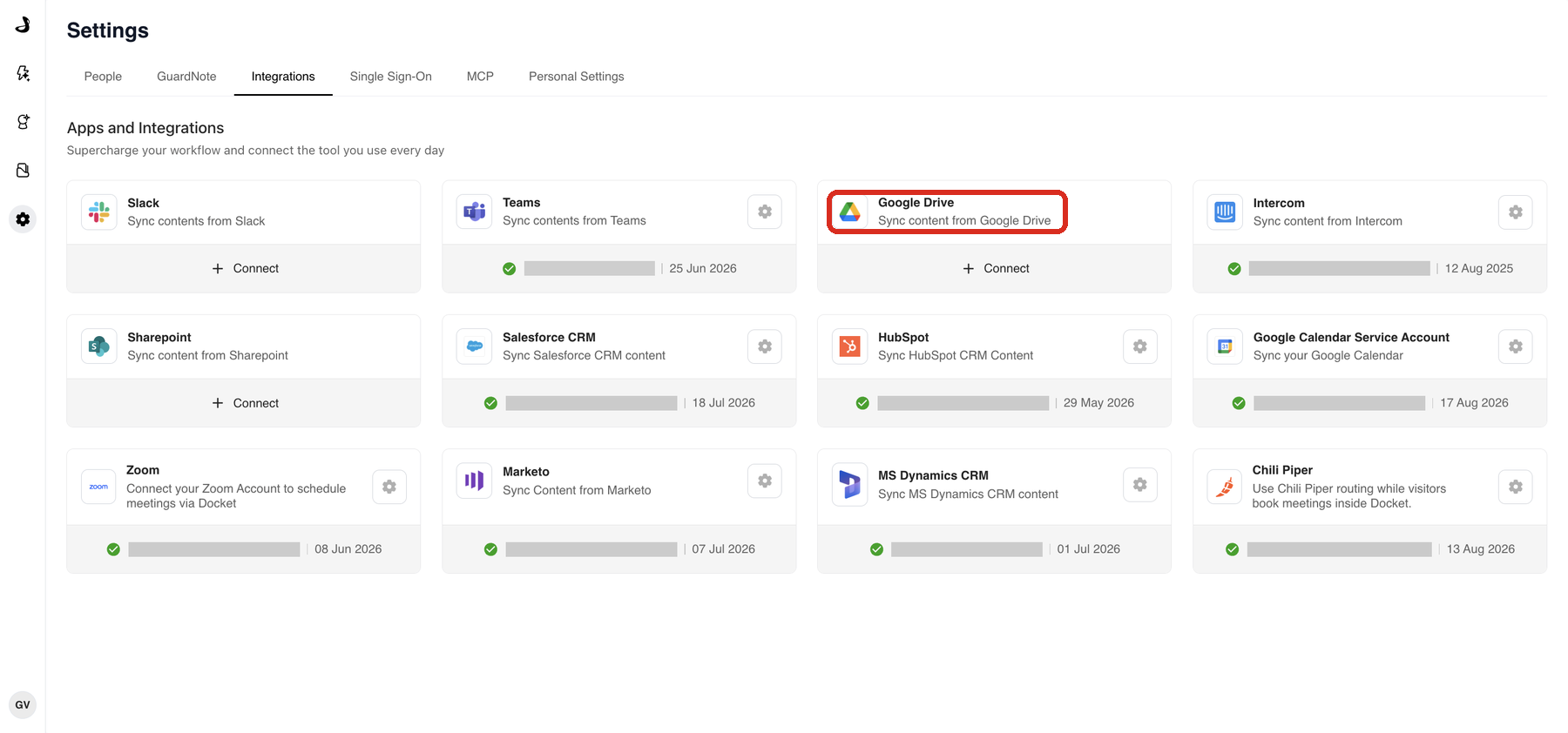Click the HubSpot logo icon

pyautogui.click(x=849, y=346)
